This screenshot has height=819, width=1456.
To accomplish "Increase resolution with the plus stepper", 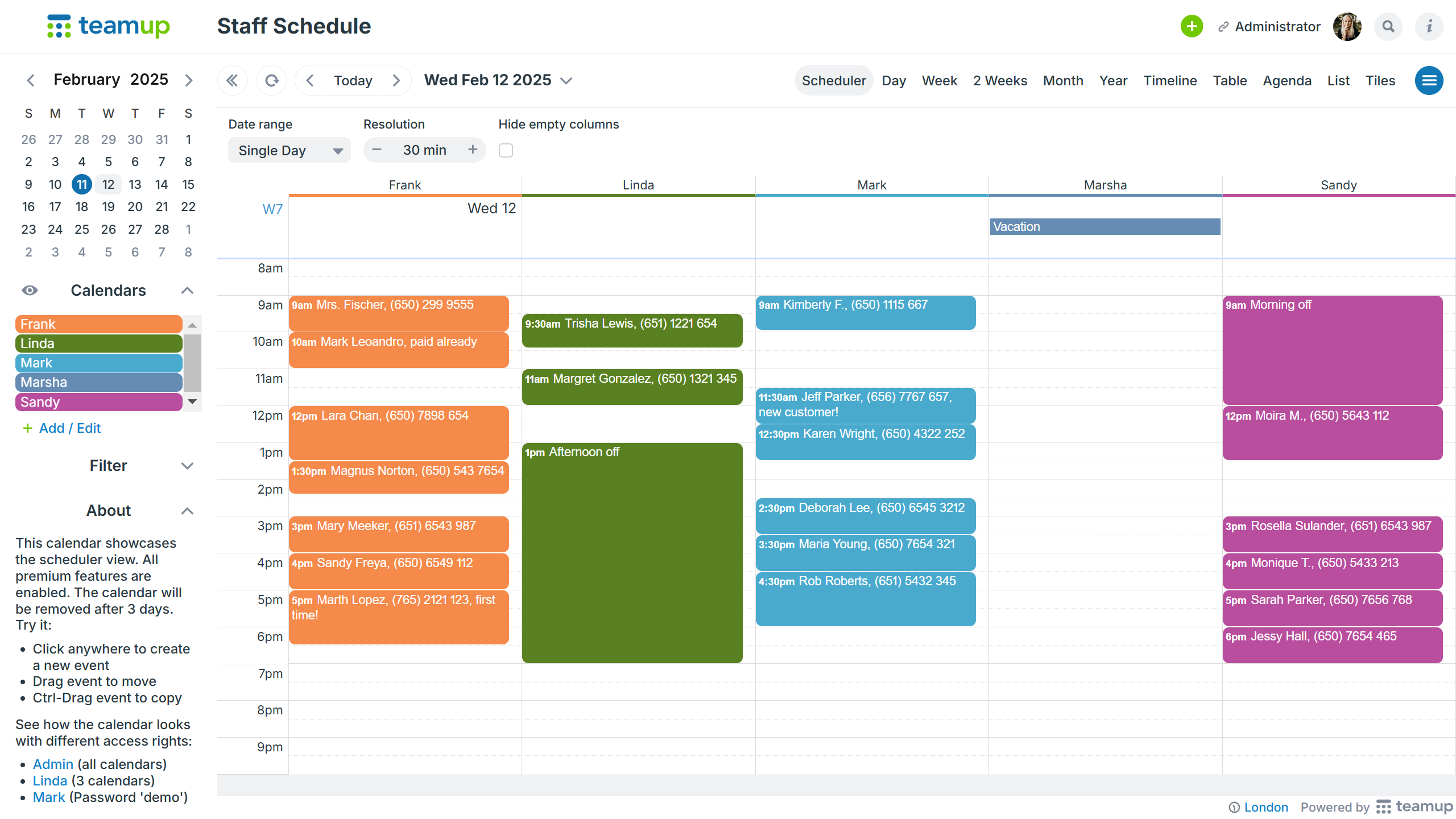I will pos(472,150).
